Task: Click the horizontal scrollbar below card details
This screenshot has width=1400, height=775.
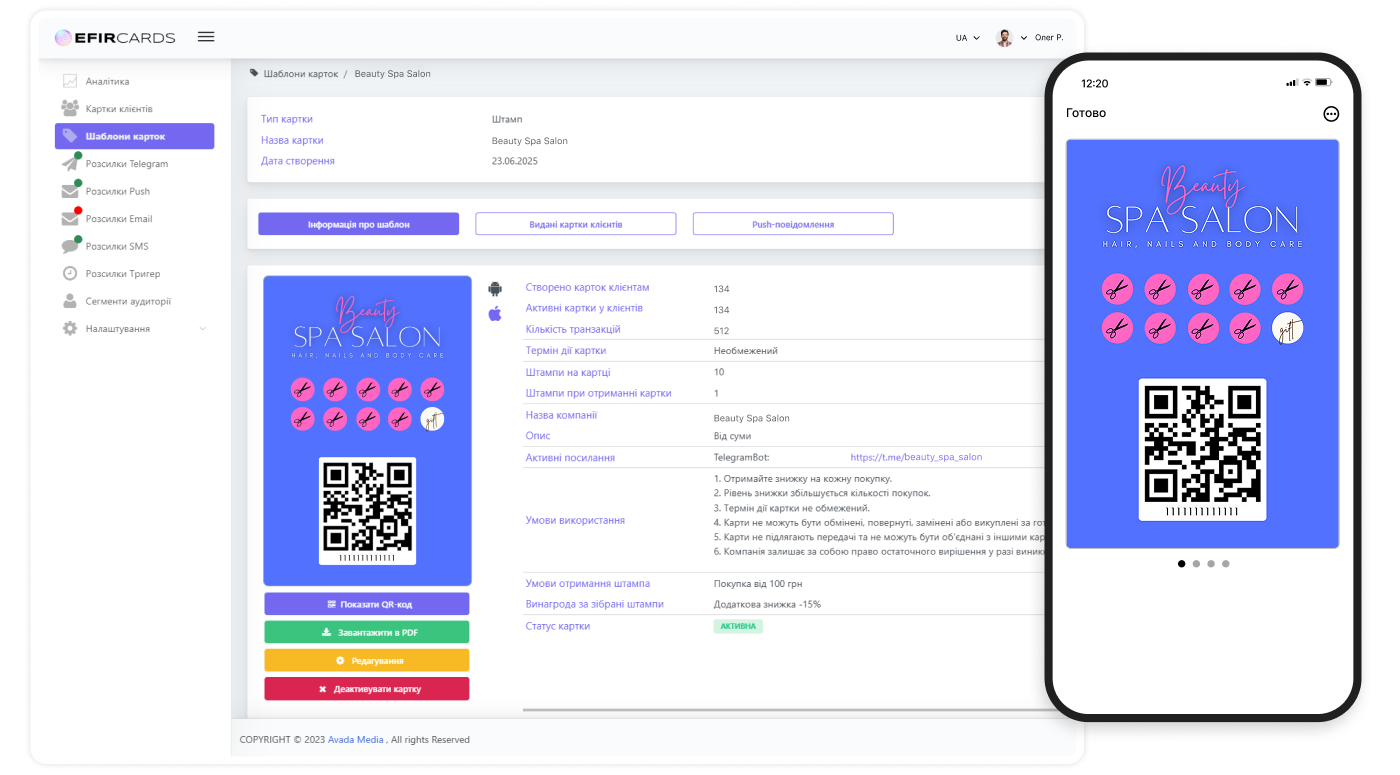Action: (x=780, y=711)
